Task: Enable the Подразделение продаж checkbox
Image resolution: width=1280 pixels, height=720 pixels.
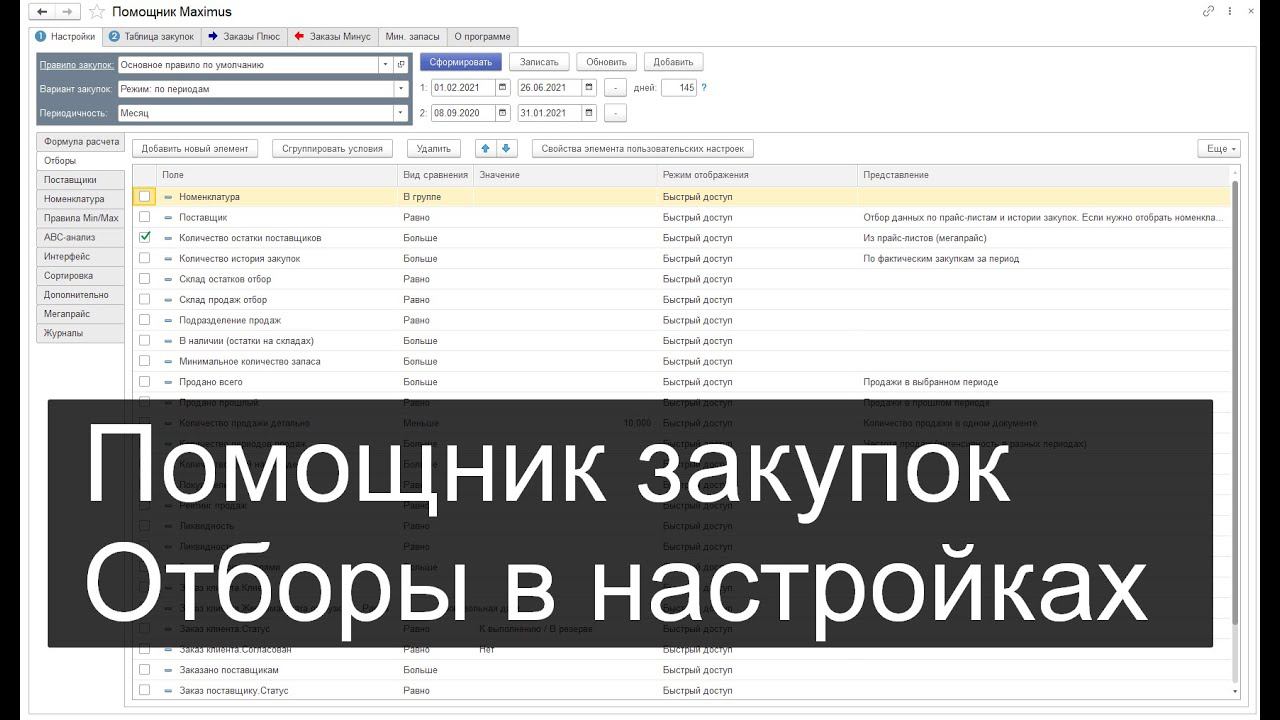Action: [145, 320]
